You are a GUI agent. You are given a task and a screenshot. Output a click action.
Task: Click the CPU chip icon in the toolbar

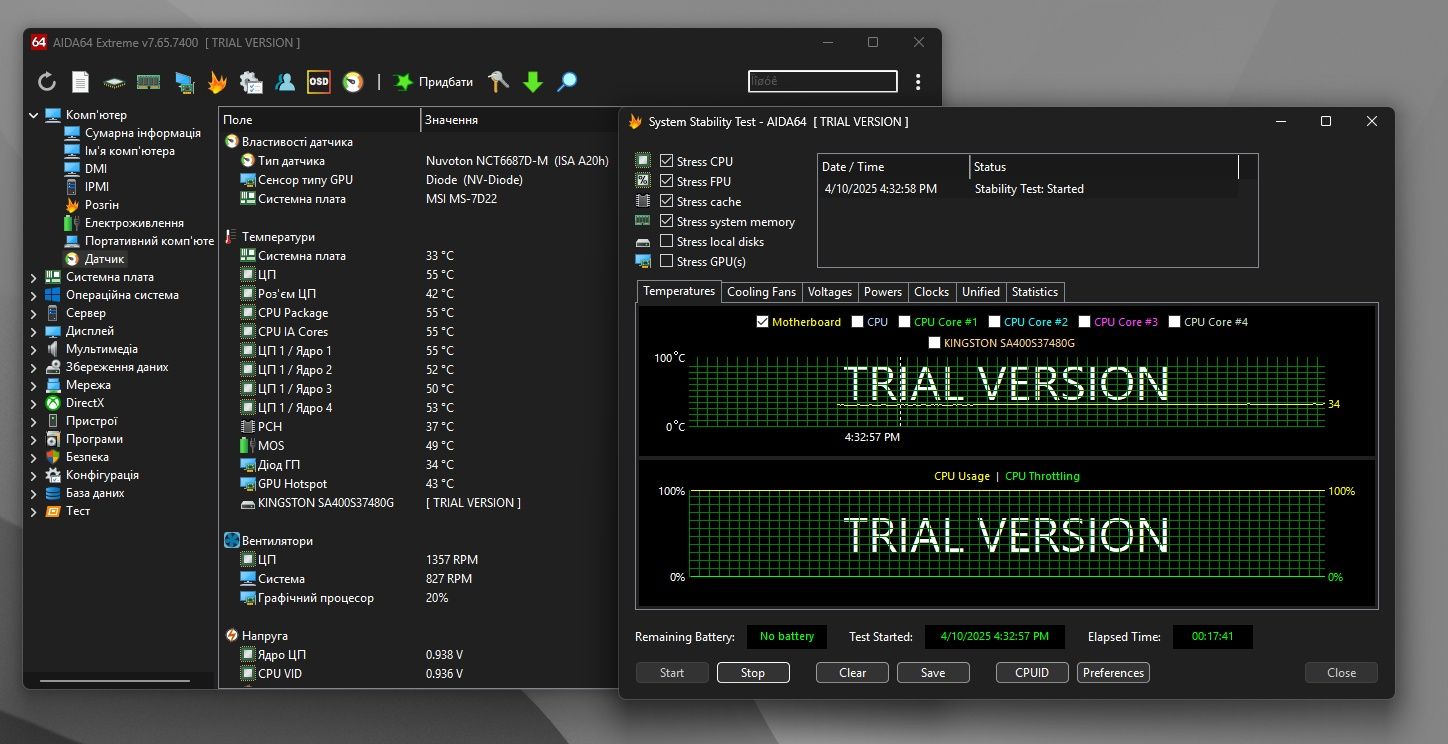point(114,82)
